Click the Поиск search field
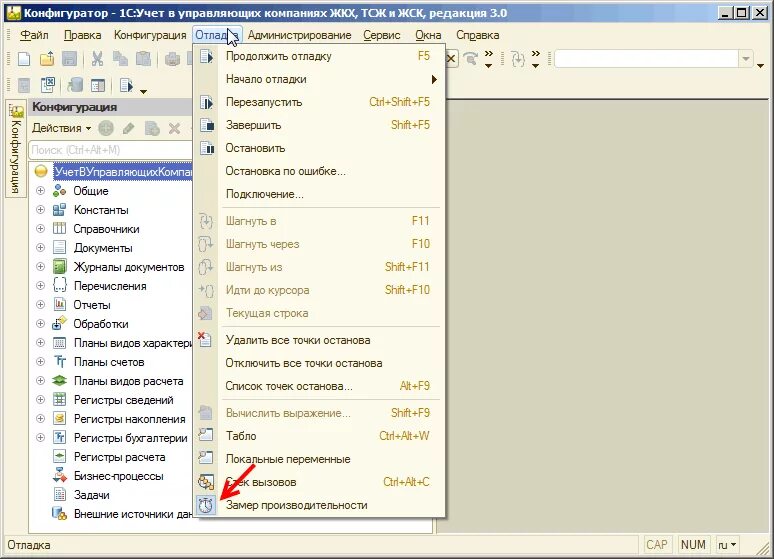The image size is (774, 559). [x=111, y=150]
